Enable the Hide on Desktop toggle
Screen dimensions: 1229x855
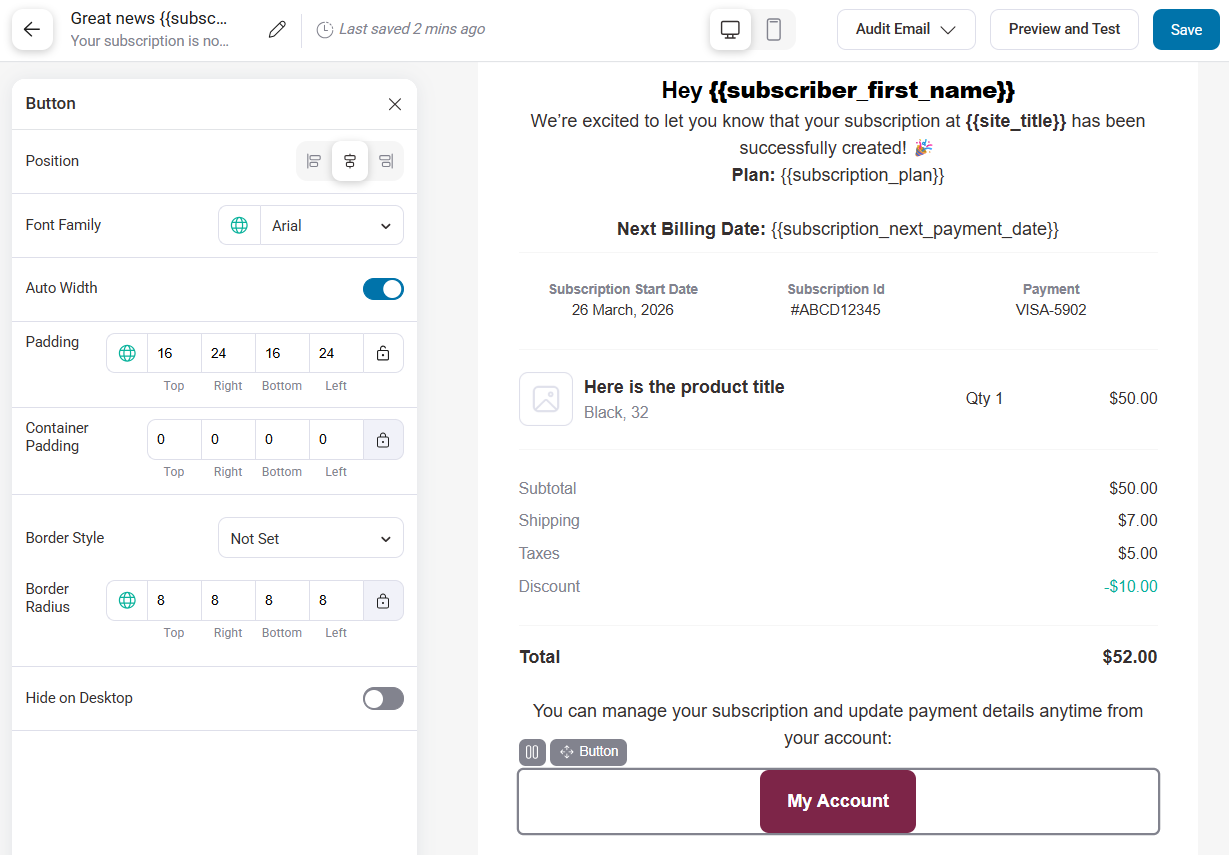[x=383, y=698]
